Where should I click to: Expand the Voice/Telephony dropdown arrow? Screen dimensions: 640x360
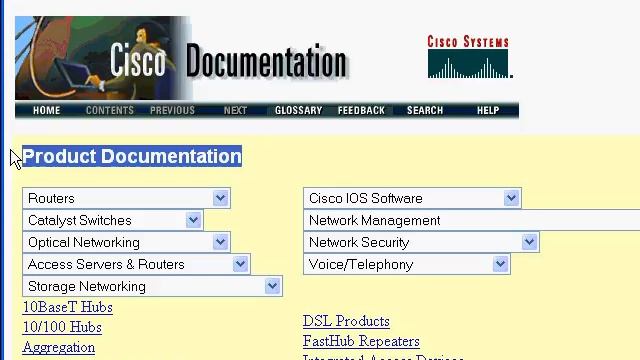[x=500, y=264]
